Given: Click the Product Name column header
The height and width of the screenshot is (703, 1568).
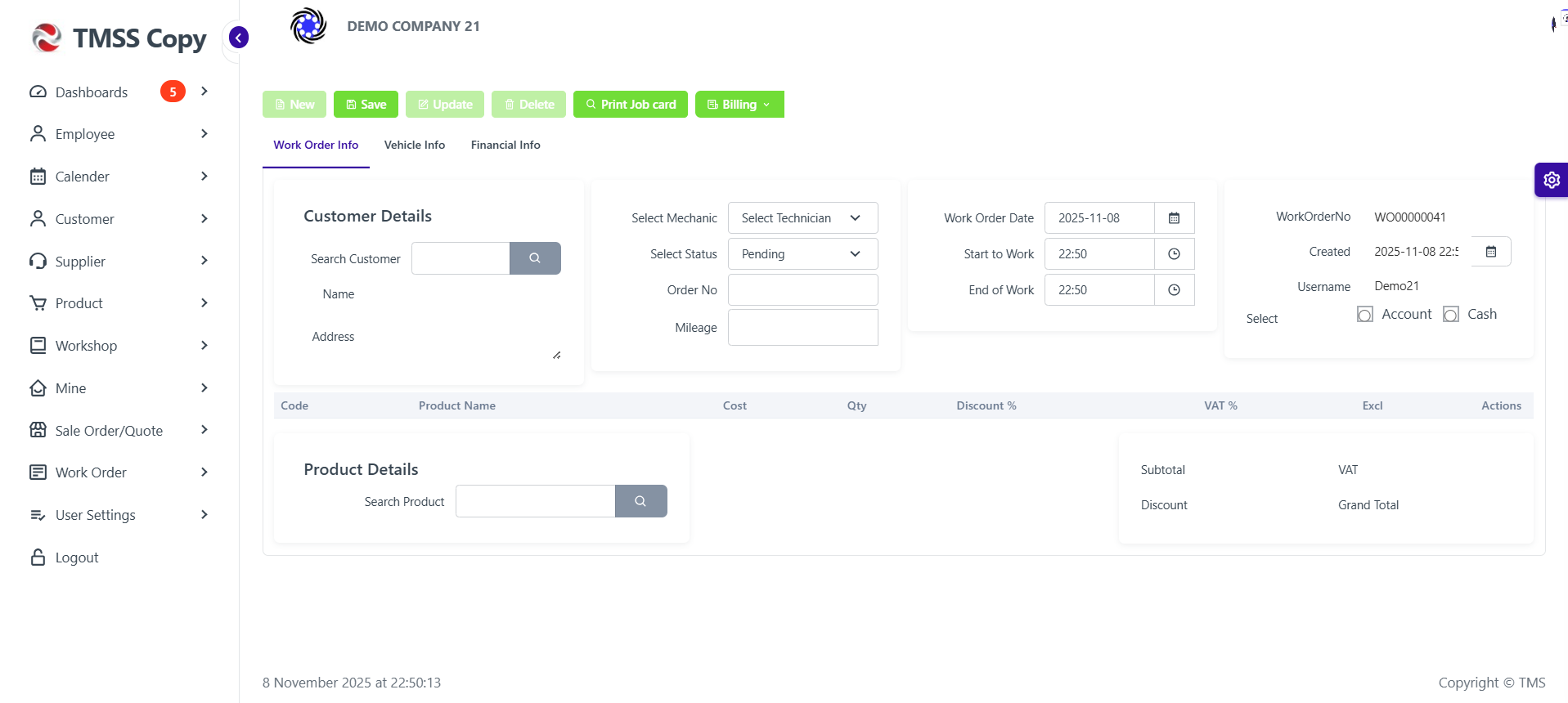Looking at the screenshot, I should pyautogui.click(x=457, y=405).
